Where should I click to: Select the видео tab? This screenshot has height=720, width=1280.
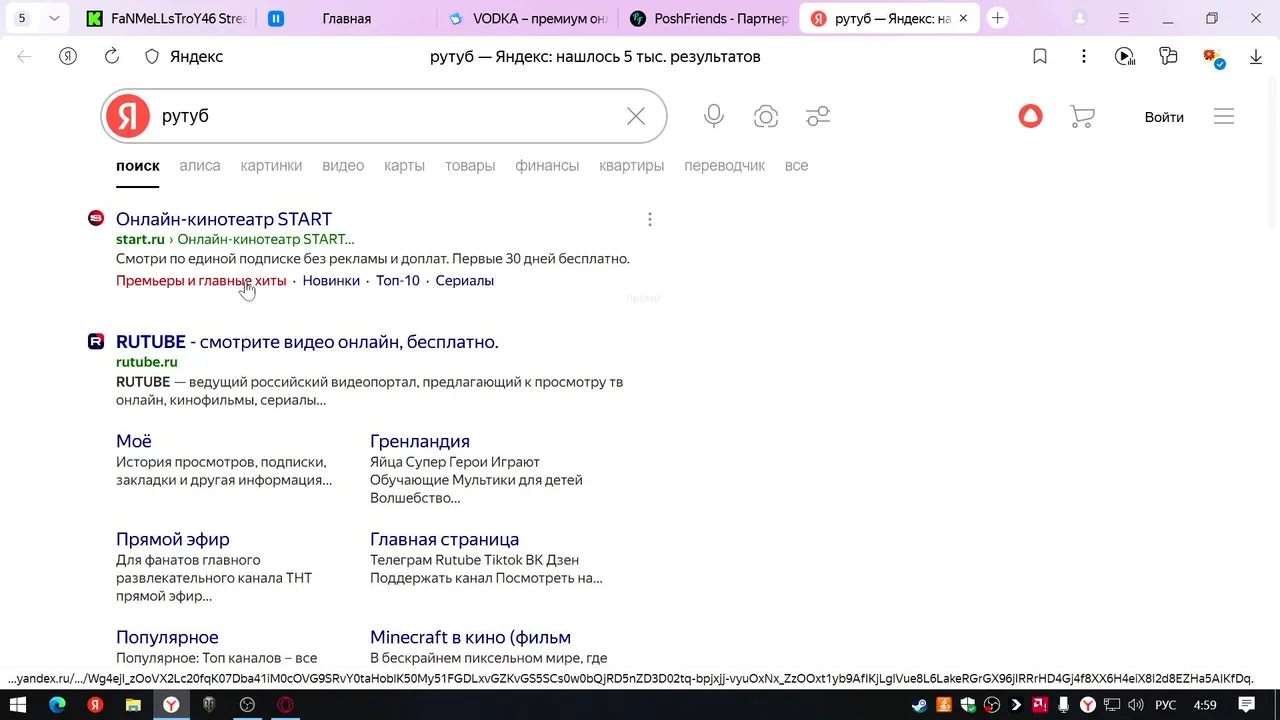(x=343, y=165)
